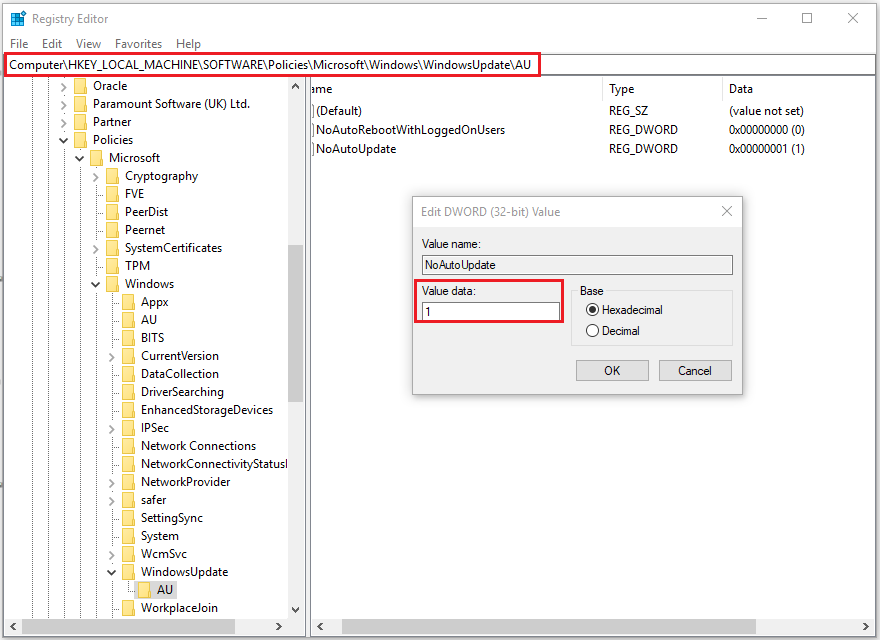
Task: Click tree pane horizontal scroll-right arrow
Action: pos(278,626)
